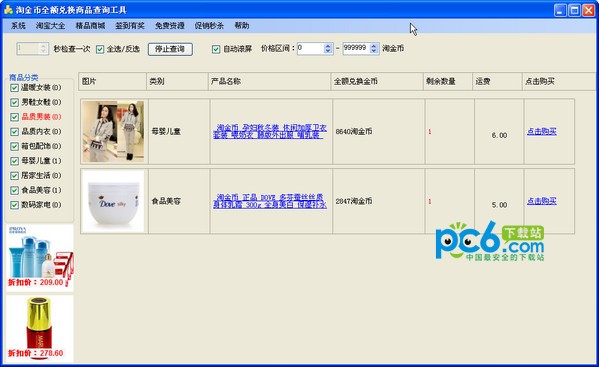
Task: Click the minimum price input field
Action: (x=310, y=48)
